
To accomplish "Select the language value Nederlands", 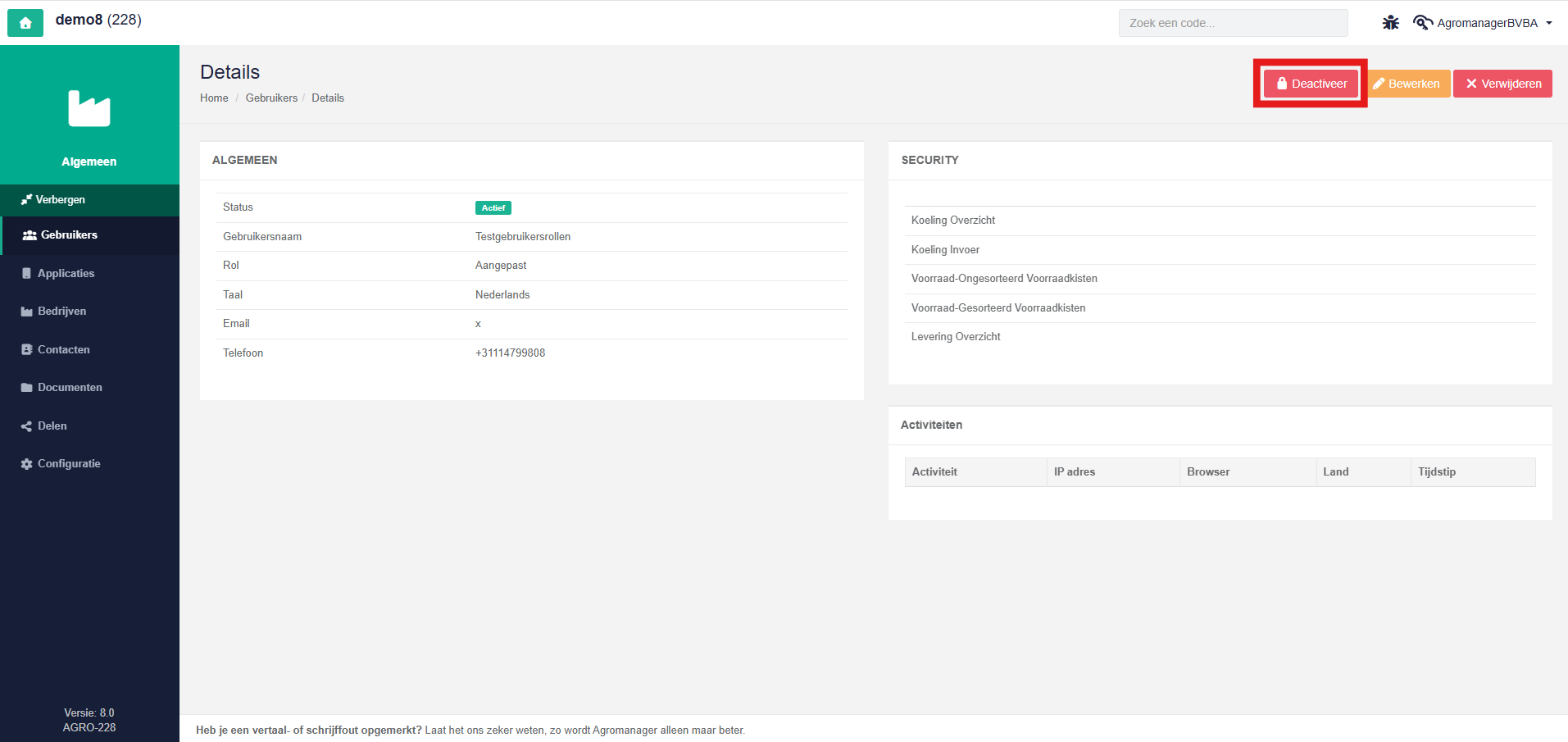I will click(x=502, y=295).
